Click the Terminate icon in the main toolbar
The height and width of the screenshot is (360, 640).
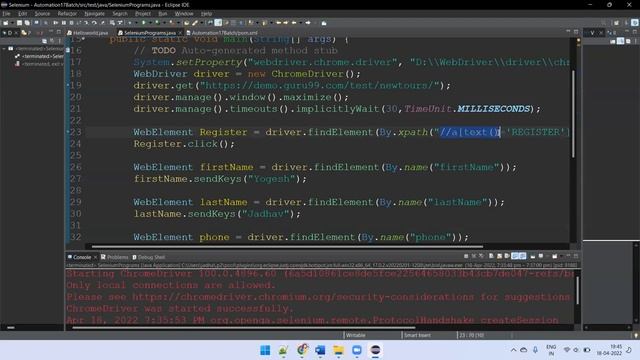point(71,23)
